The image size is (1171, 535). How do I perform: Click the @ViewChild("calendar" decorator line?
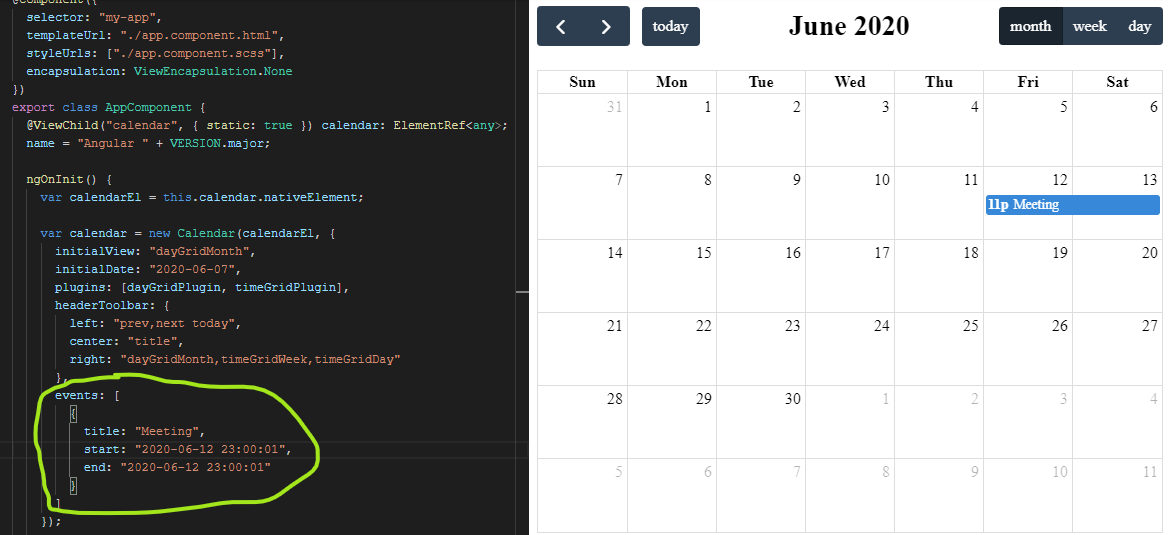[x=267, y=126]
